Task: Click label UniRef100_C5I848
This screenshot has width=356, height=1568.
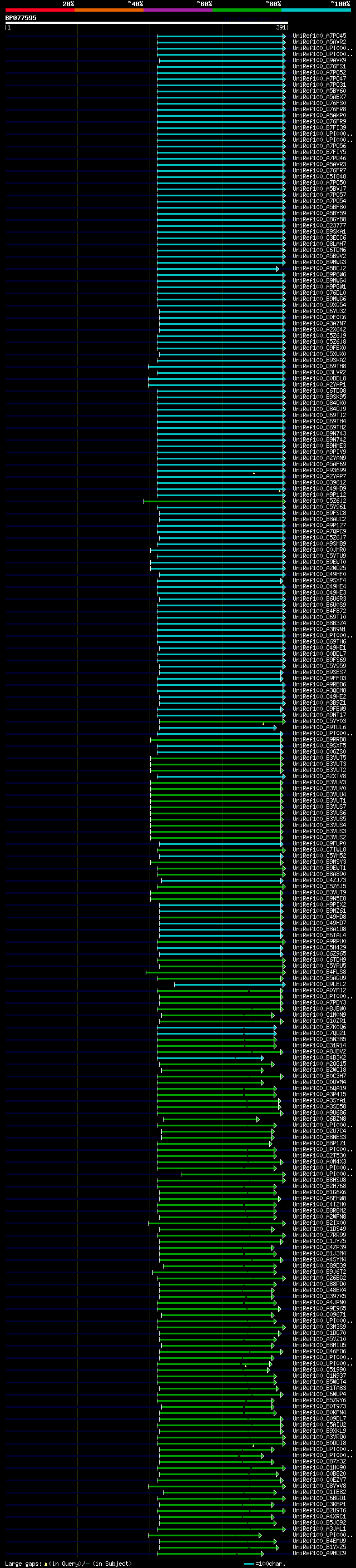Action: pos(319,176)
